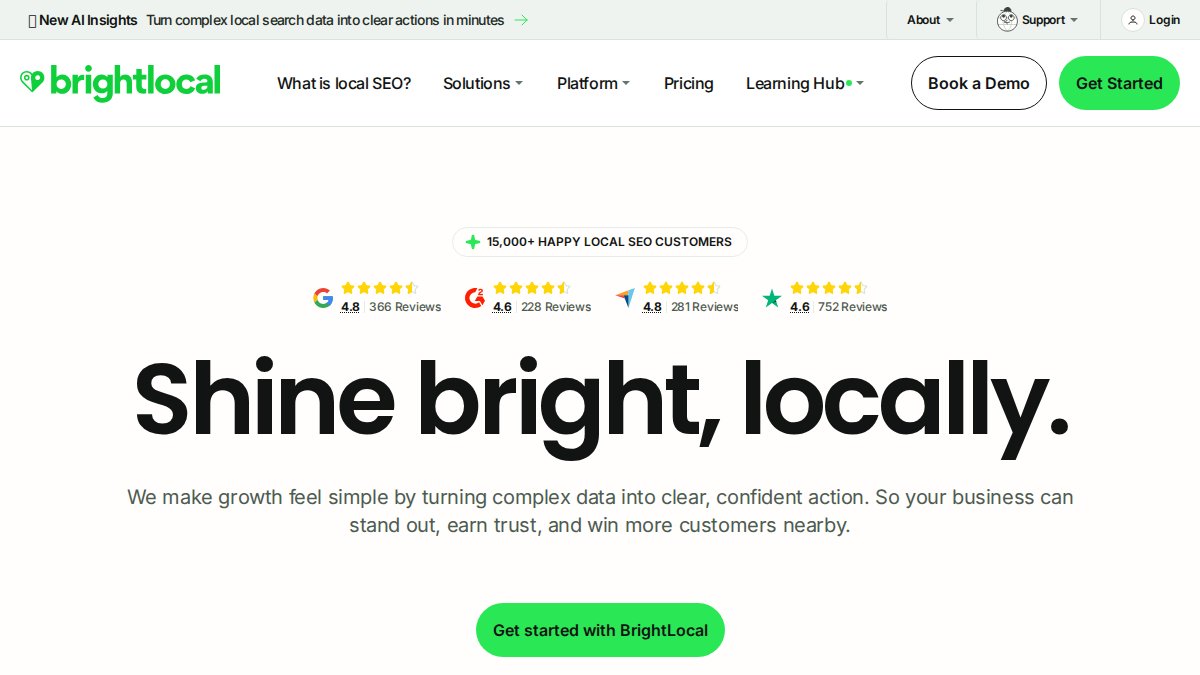This screenshot has width=1200, height=675.
Task: Click the Support avatar icon
Action: 1007,20
